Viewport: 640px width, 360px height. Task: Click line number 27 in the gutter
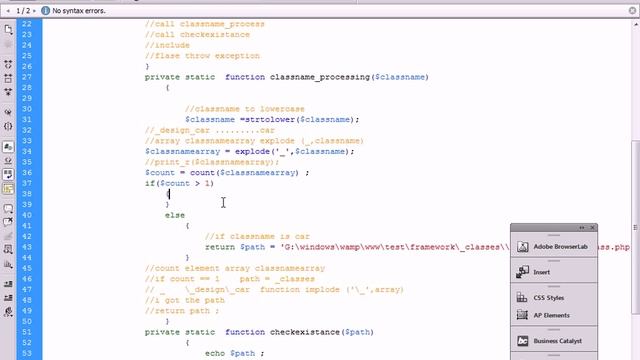tap(27, 77)
